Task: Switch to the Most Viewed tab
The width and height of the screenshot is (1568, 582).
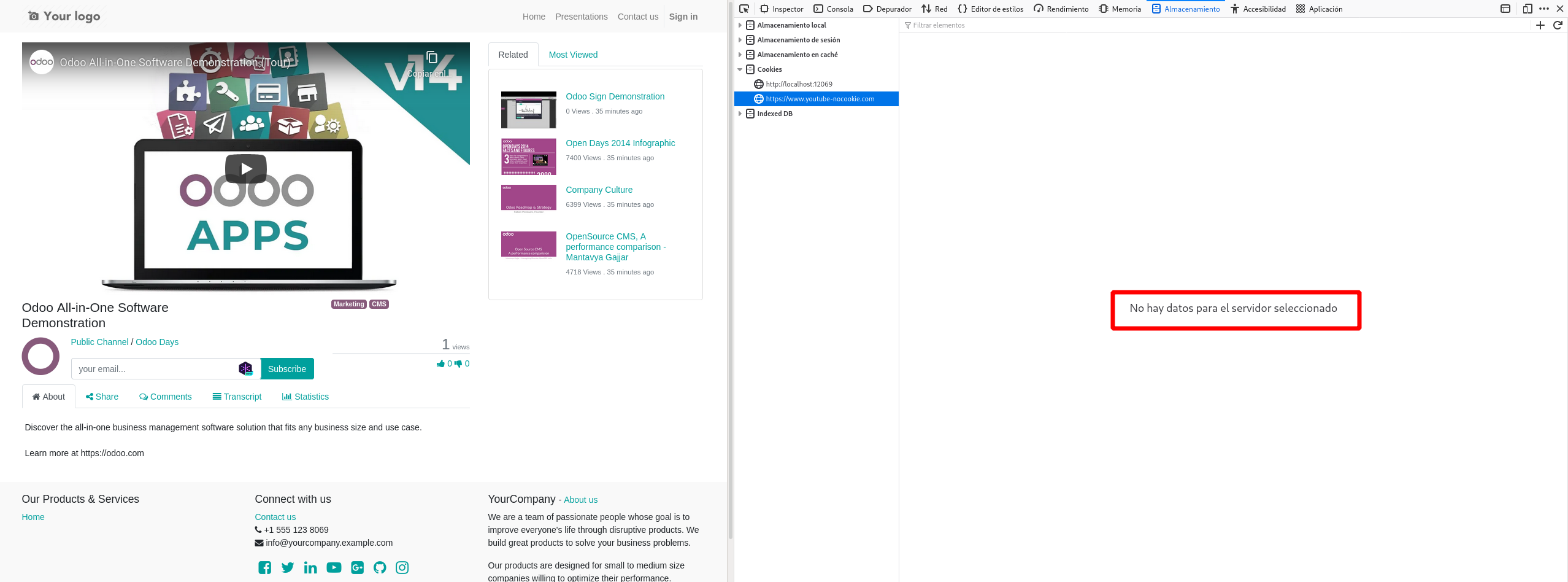Action: 573,55
